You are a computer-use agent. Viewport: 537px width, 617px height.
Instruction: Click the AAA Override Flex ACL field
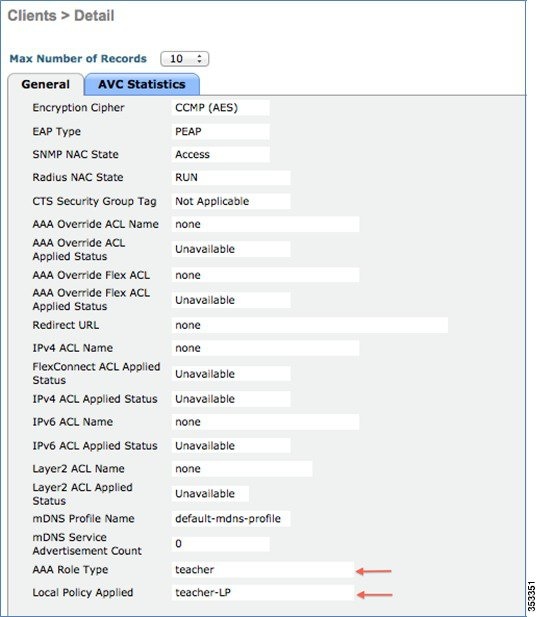point(265,275)
